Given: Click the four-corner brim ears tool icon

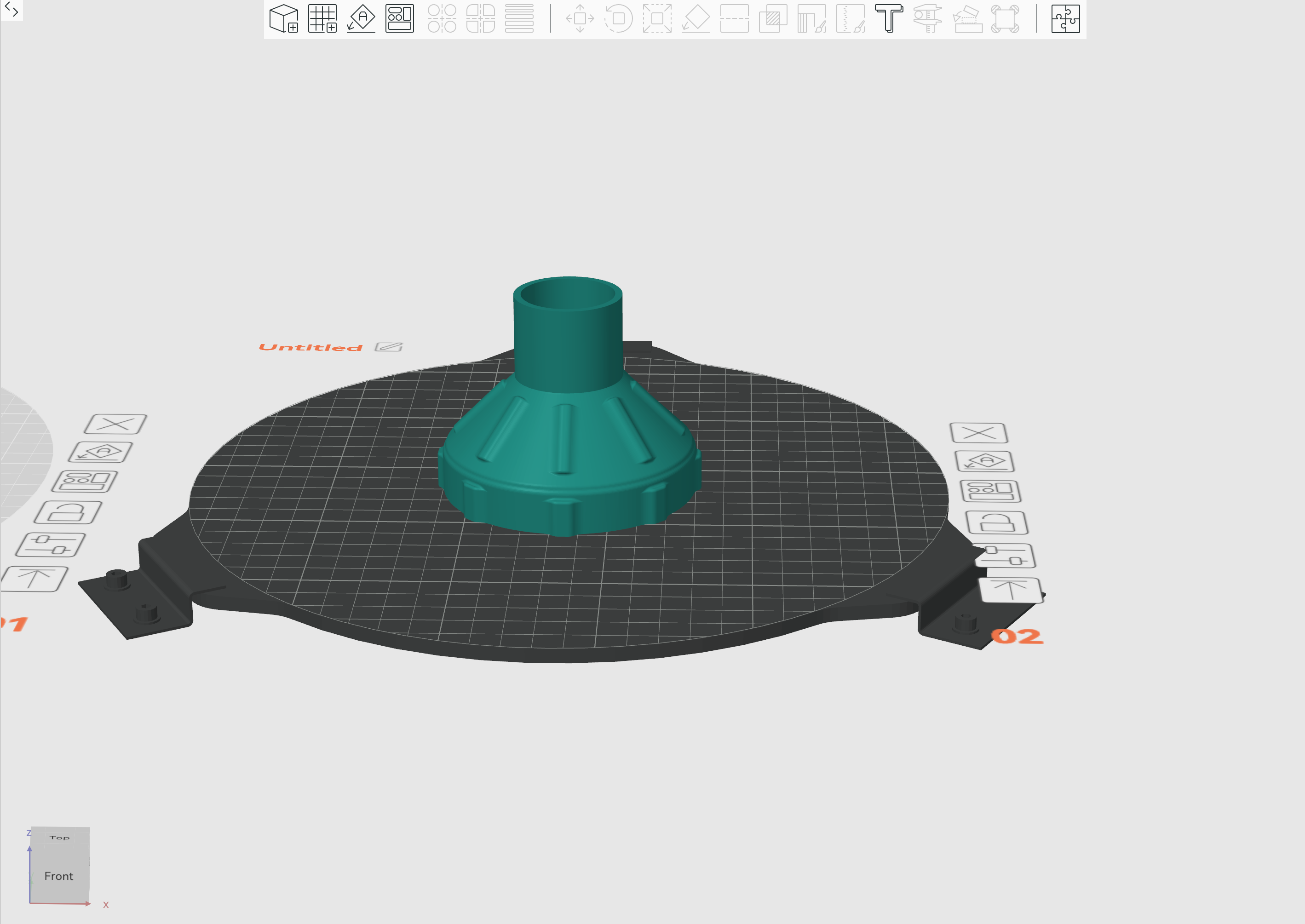Looking at the screenshot, I should tap(1005, 19).
